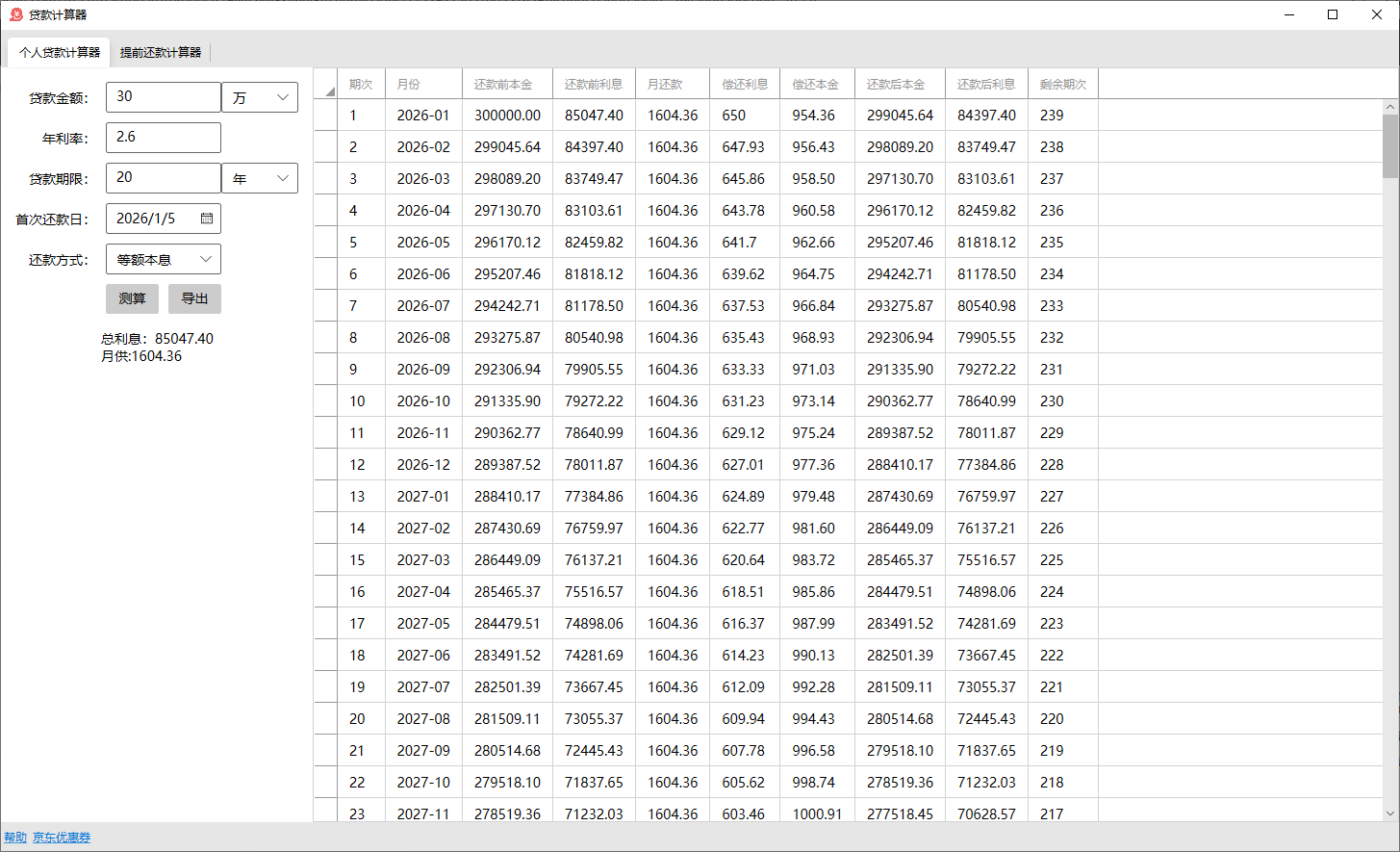Open the 等额本息 repayment method dropdown

tap(164, 259)
